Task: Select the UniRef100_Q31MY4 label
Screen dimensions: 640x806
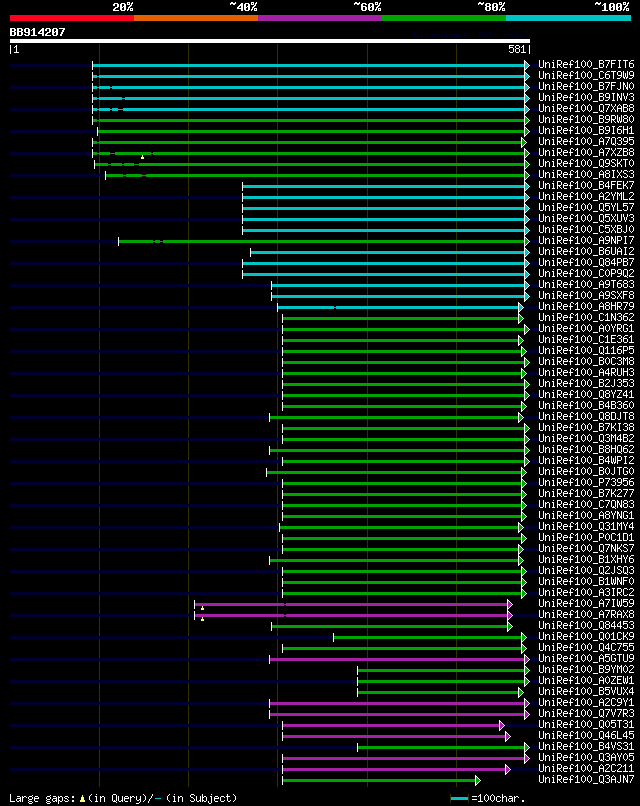Action: (x=586, y=527)
